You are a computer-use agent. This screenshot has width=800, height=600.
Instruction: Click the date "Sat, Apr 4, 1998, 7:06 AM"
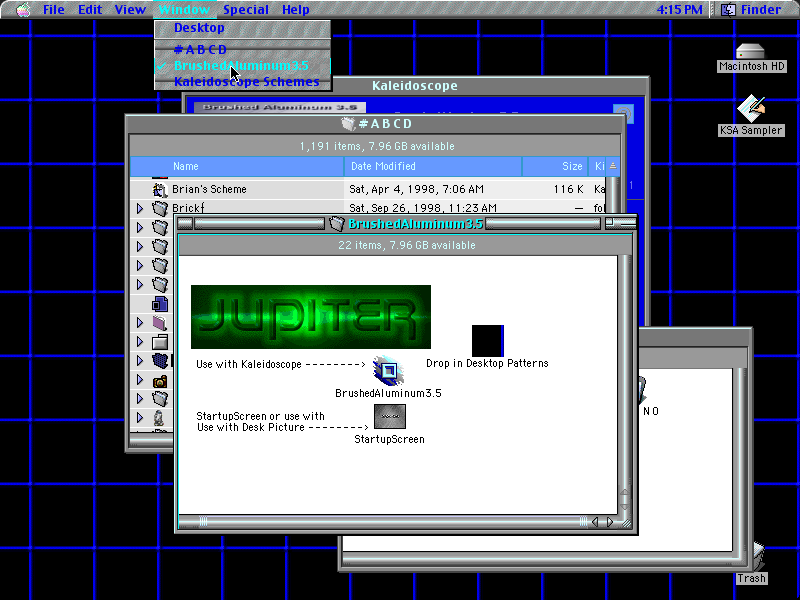coord(416,189)
